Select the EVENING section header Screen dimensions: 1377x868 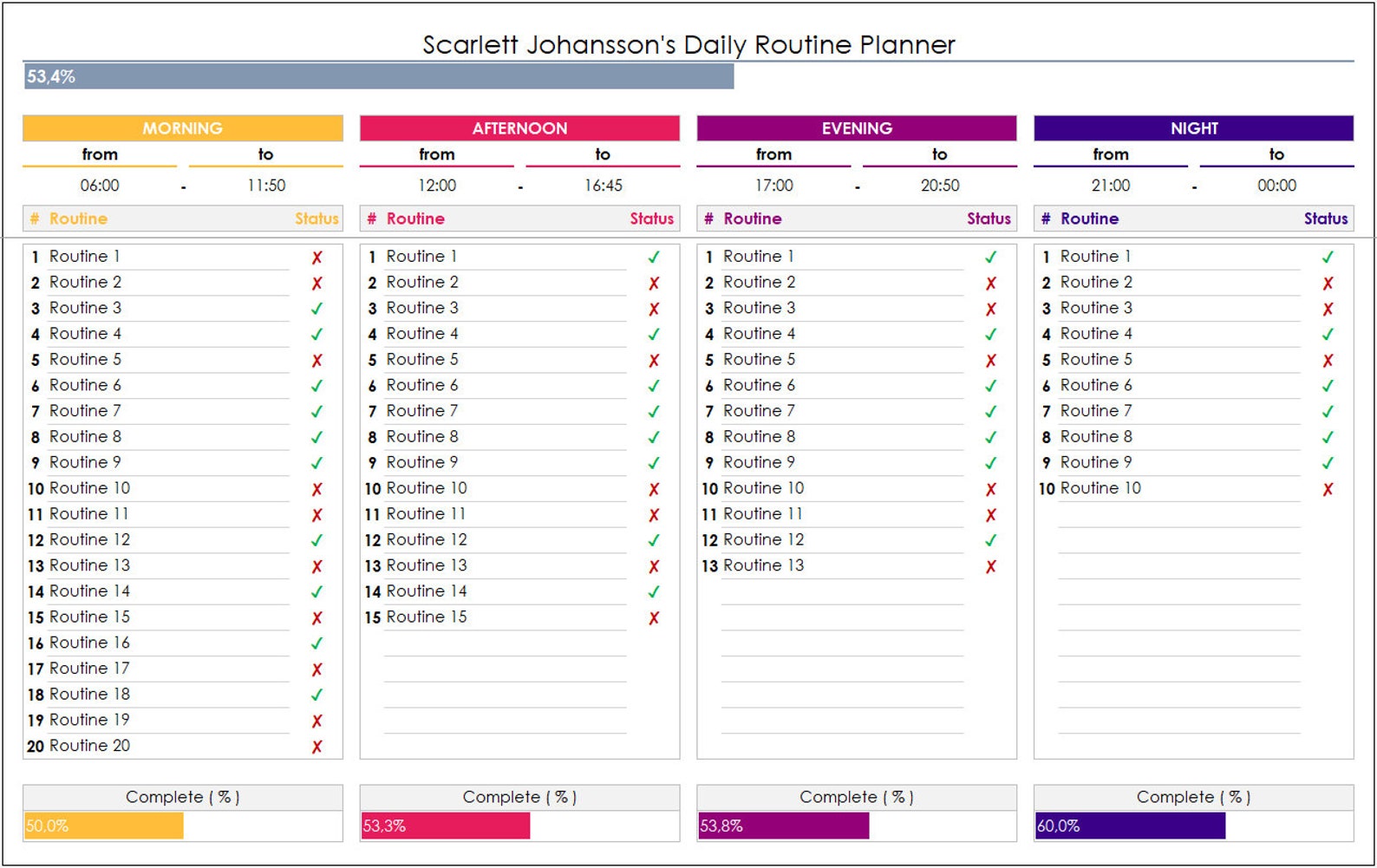tap(857, 128)
